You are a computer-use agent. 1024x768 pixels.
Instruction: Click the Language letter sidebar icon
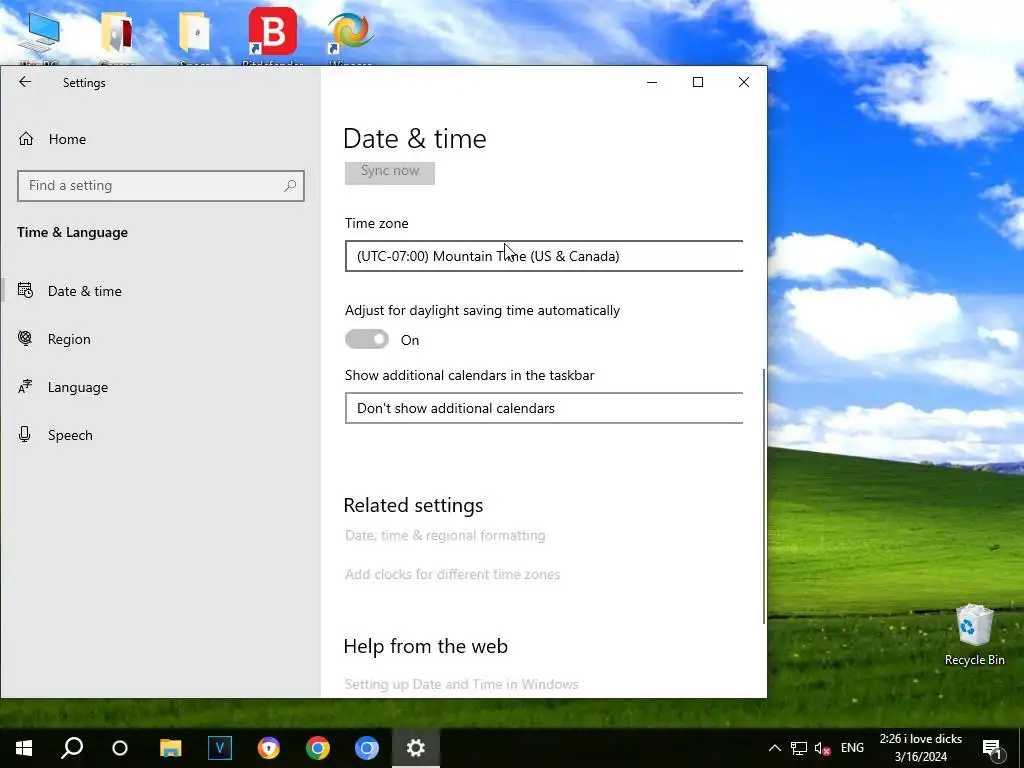25,387
